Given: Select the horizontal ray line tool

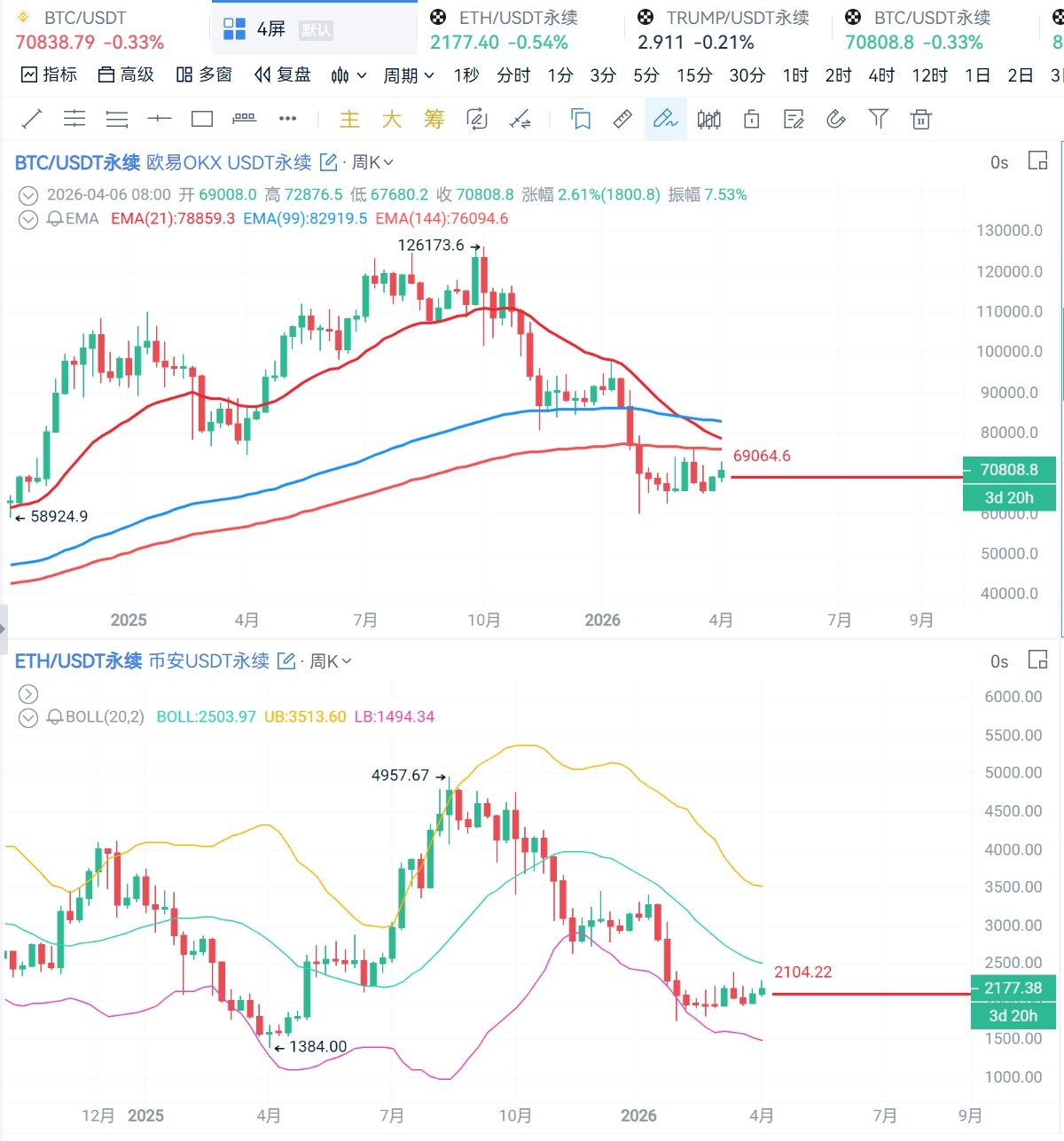Looking at the screenshot, I should (x=160, y=119).
